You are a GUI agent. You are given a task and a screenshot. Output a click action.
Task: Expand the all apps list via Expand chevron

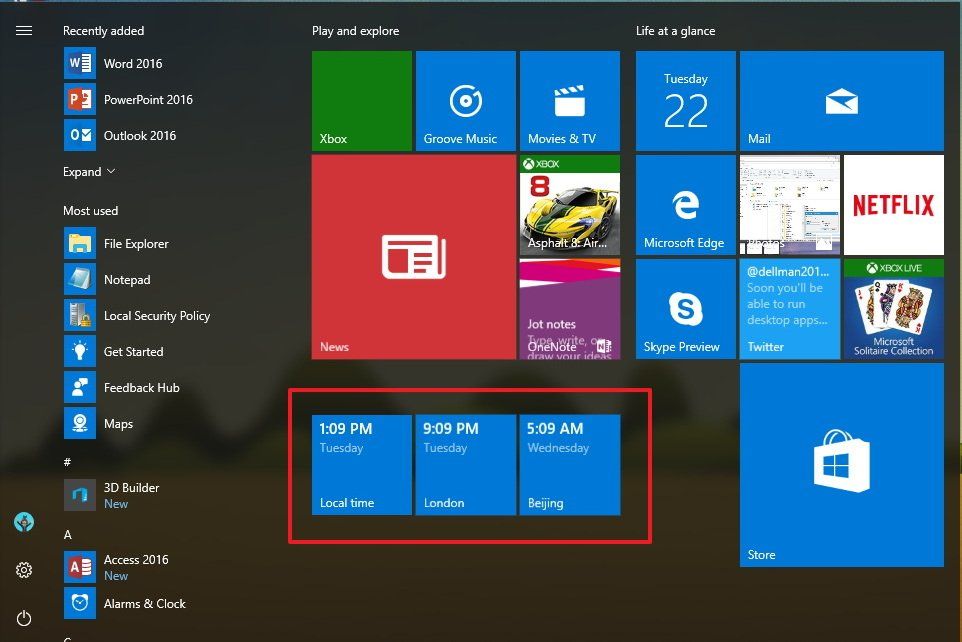[x=89, y=171]
